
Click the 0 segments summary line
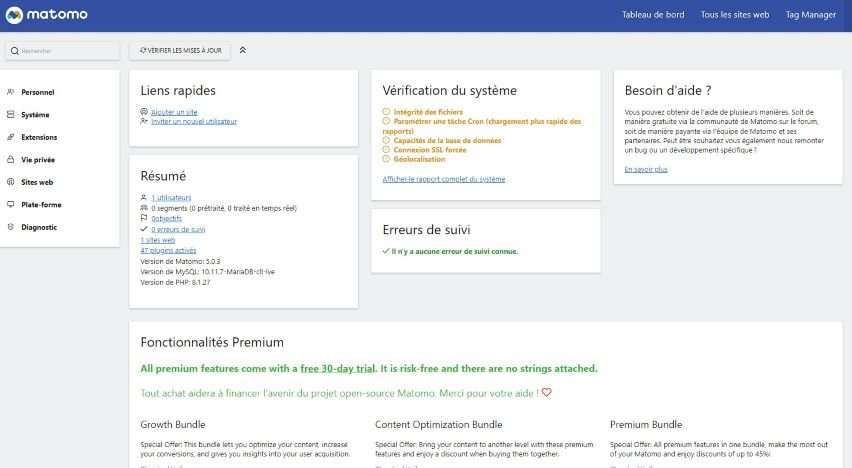(224, 208)
